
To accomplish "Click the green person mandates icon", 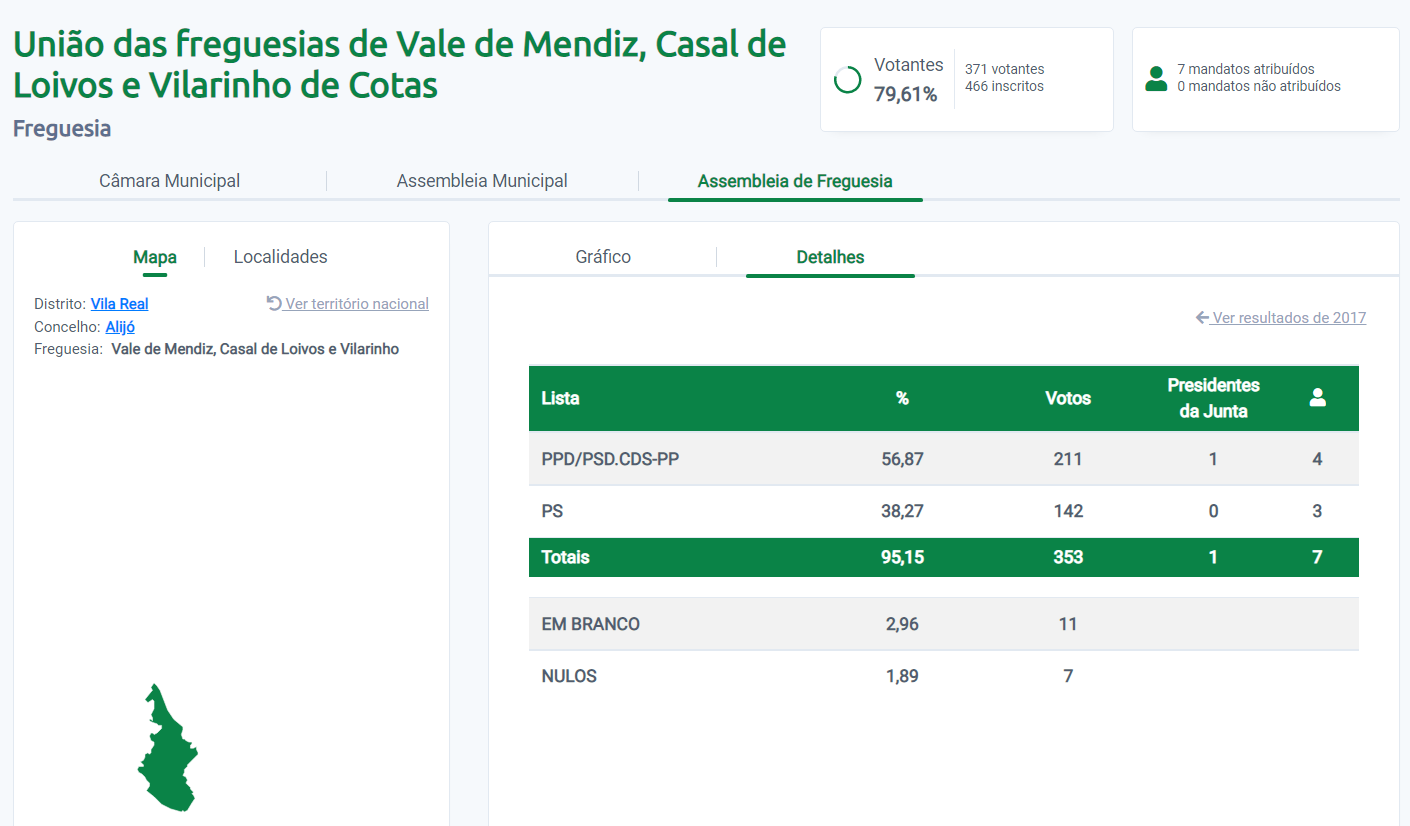I will (x=1156, y=79).
